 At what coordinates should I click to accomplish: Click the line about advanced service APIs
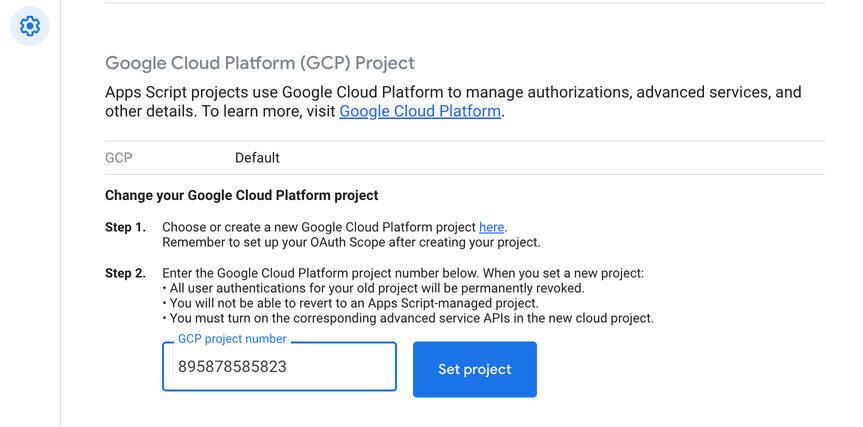tap(408, 318)
